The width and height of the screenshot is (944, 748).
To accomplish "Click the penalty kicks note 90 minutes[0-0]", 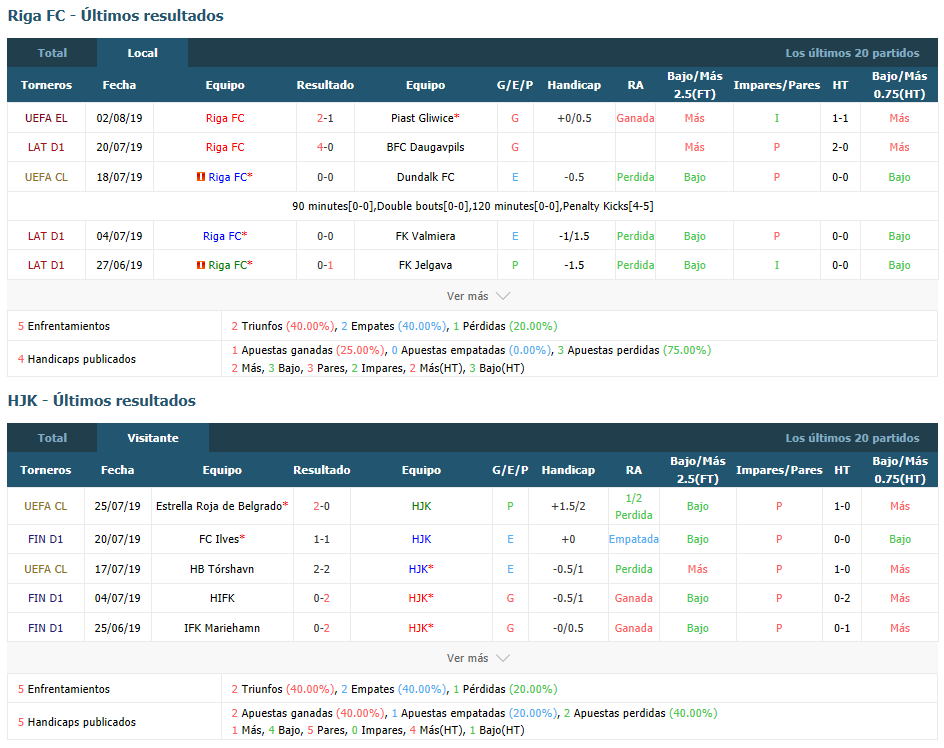I will coord(473,206).
